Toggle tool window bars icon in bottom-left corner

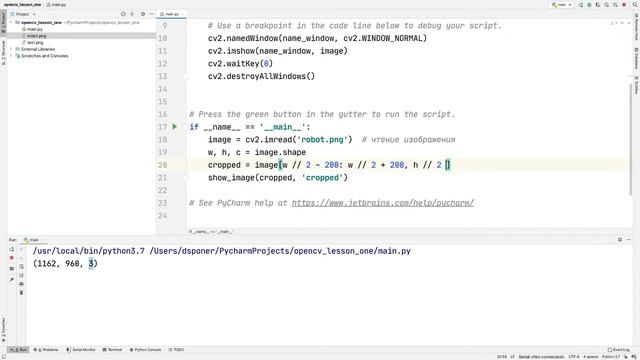tap(3, 357)
